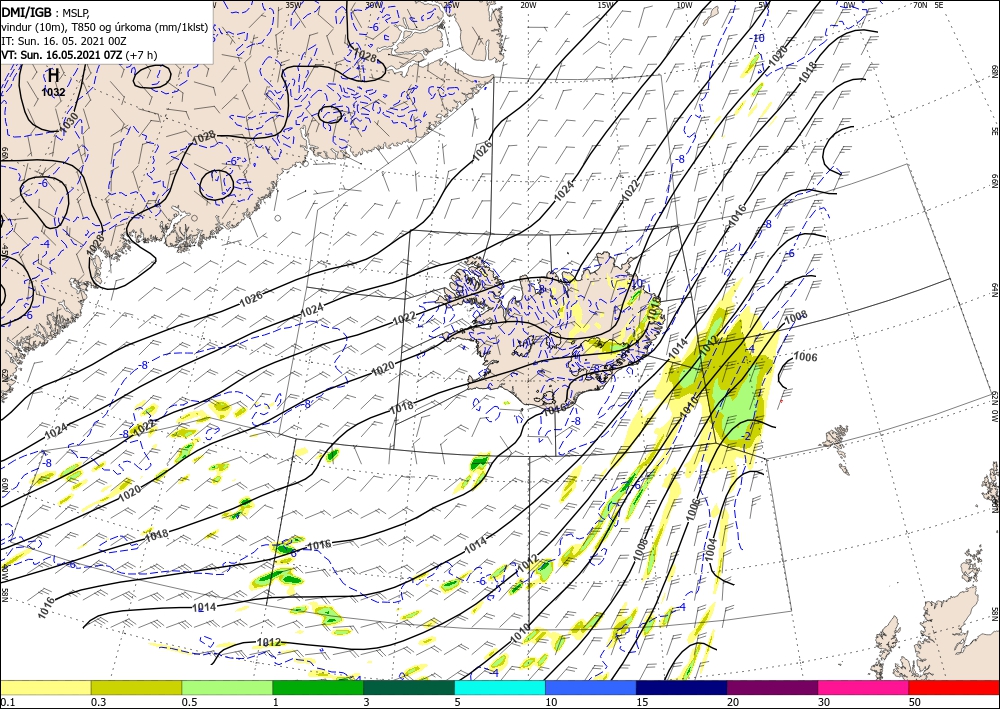Click the yellow 0.1–0.3 legend swatch
The image size is (1000, 709).
[x=45, y=687]
